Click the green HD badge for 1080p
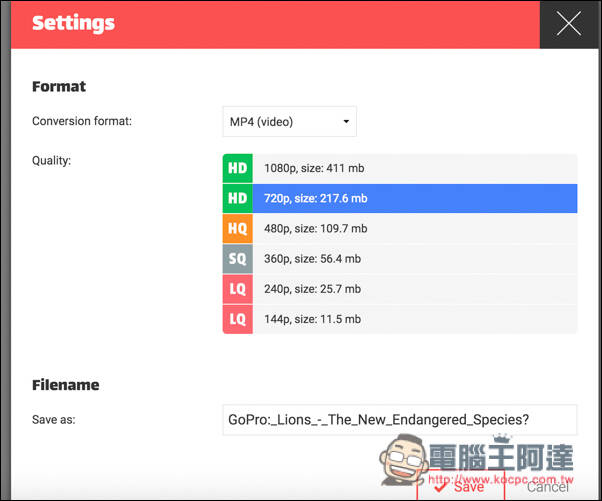 pyautogui.click(x=238, y=168)
